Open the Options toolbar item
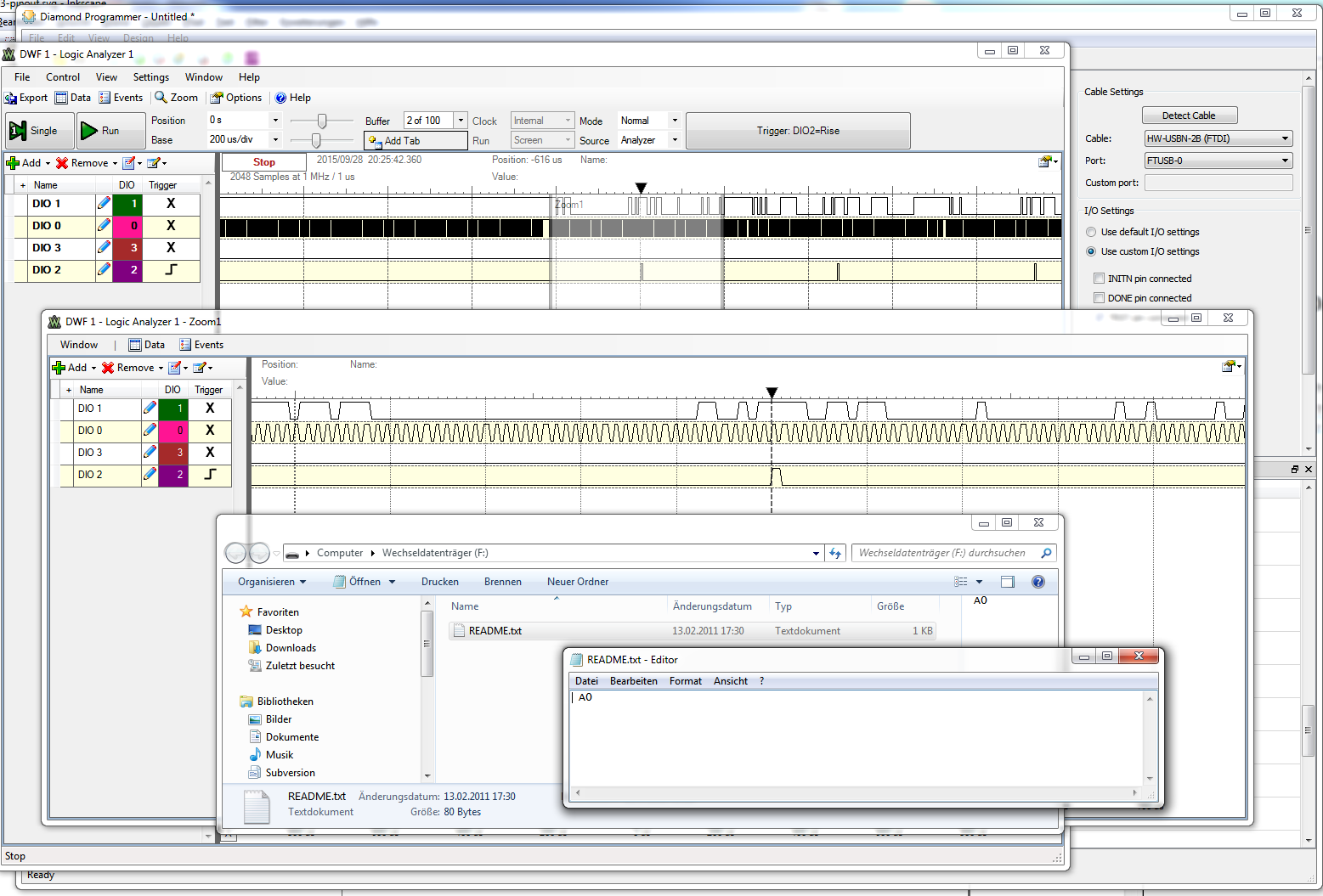 pyautogui.click(x=236, y=98)
